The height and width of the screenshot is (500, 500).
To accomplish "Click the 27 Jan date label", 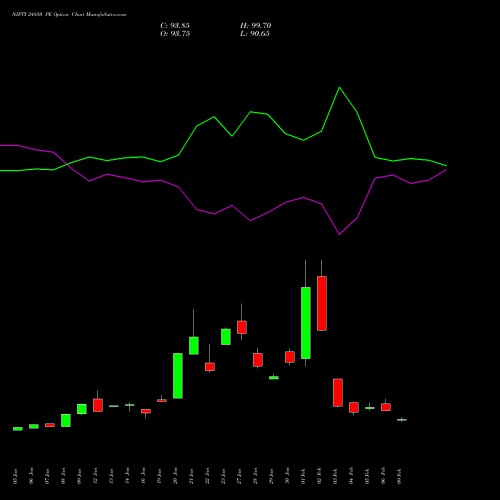I will pyautogui.click(x=240, y=476).
